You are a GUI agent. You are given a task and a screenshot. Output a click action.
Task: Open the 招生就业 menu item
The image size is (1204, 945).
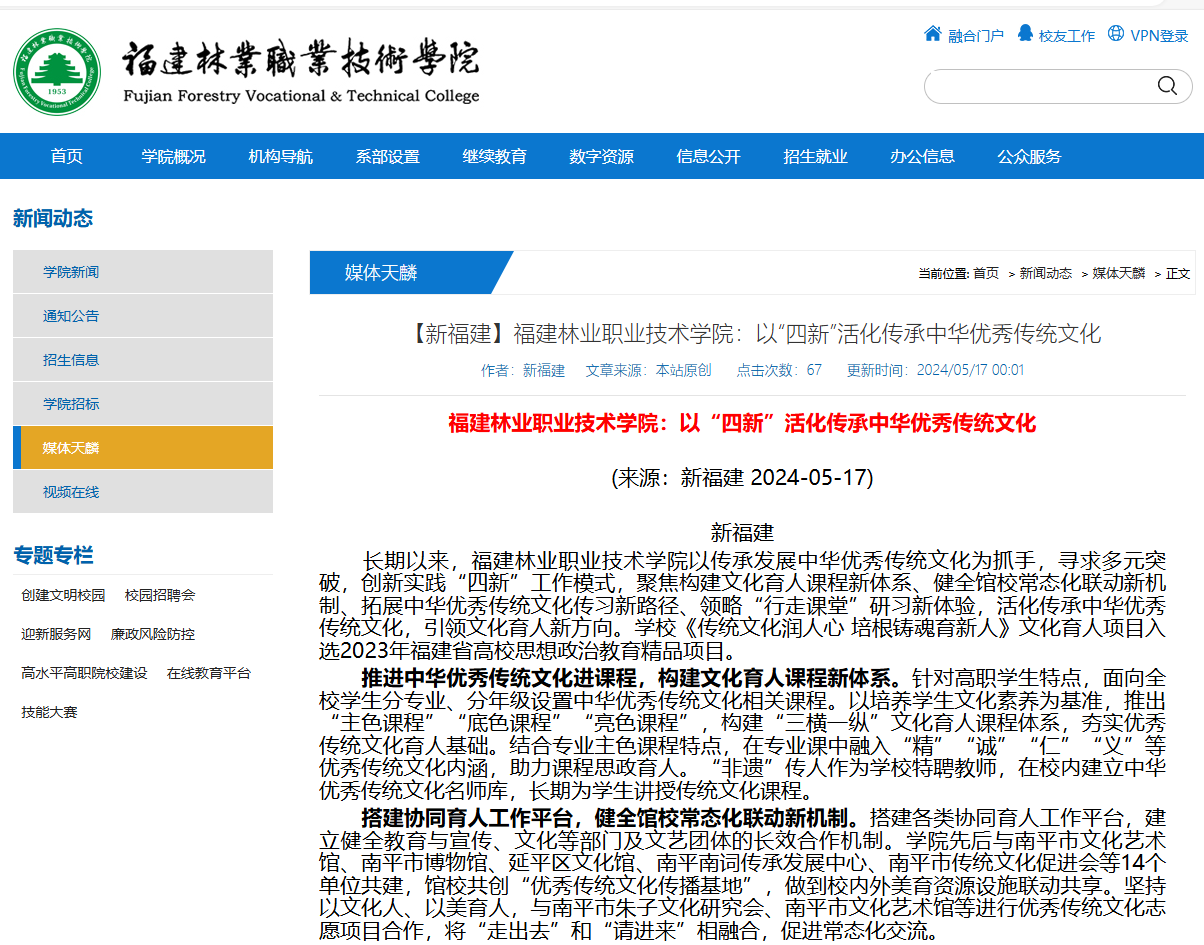[x=815, y=156]
